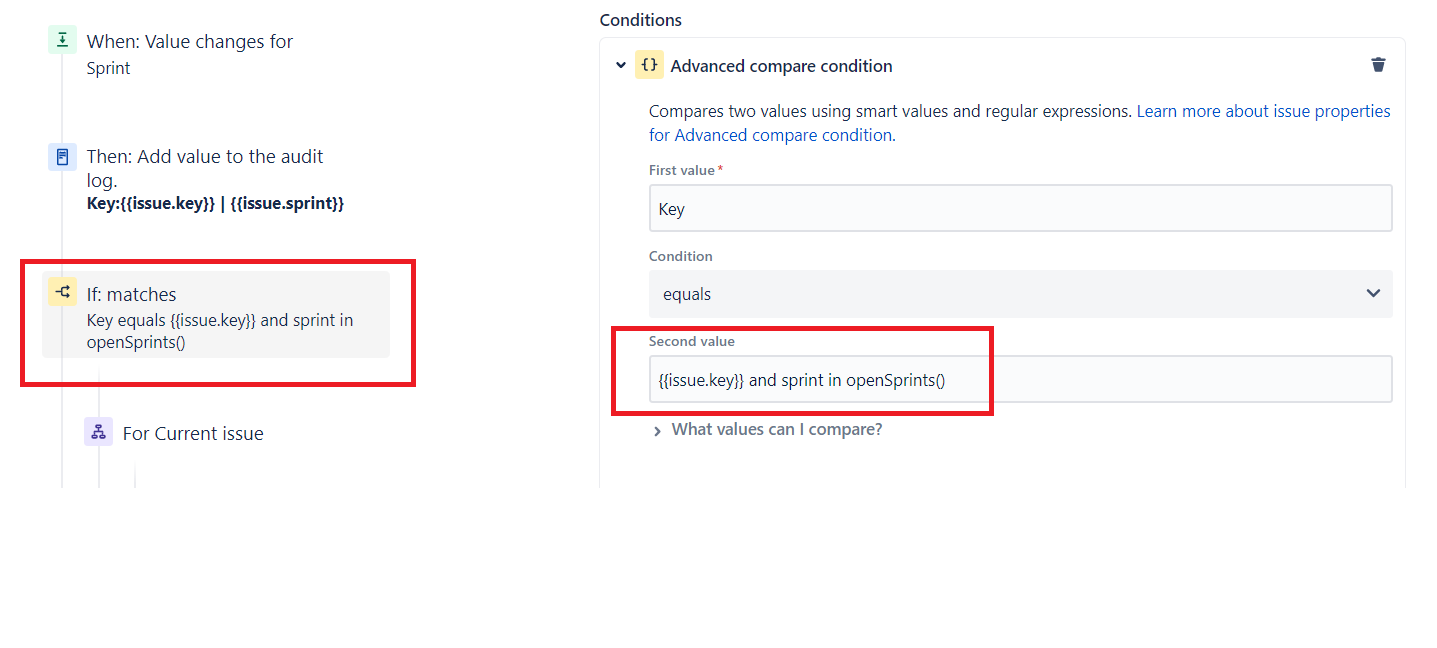Click inside the Second value field

point(1020,379)
